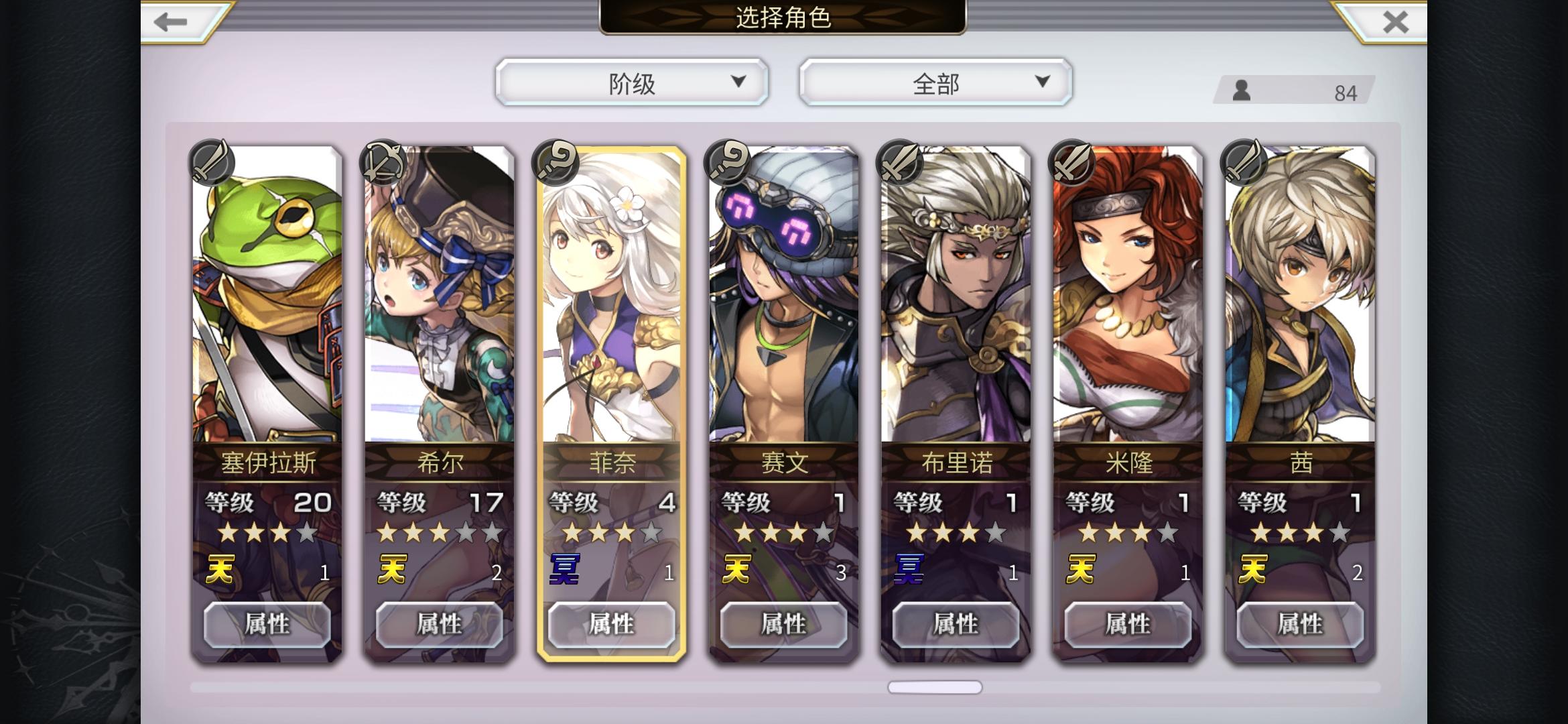This screenshot has width=1568, height=724.
Task: Click the 天 element badge on 赛文 card
Action: click(x=736, y=570)
